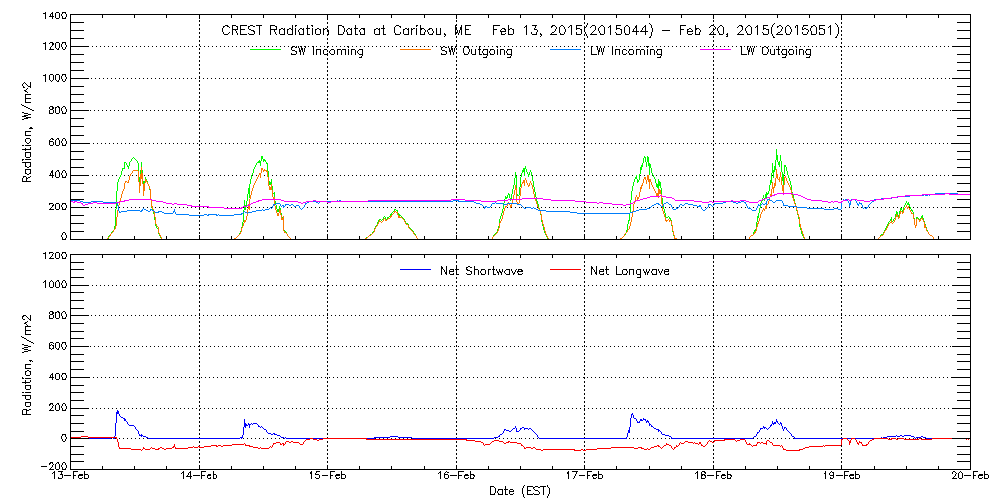Click the blue Net Shortwave legend line
Viewport: 1000px width, 500px height.
417,270
